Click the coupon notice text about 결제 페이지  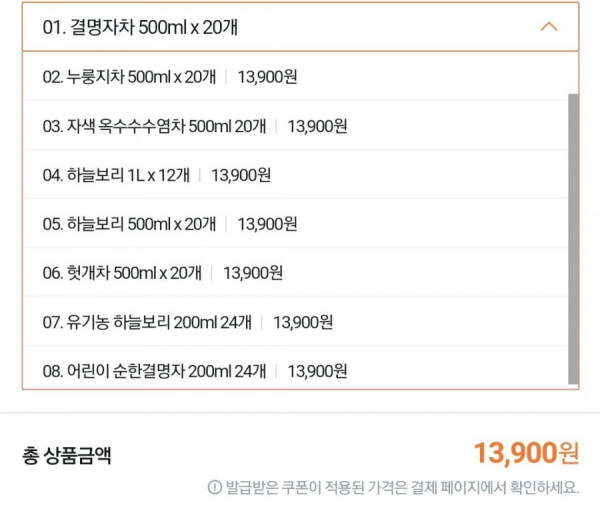(x=402, y=487)
